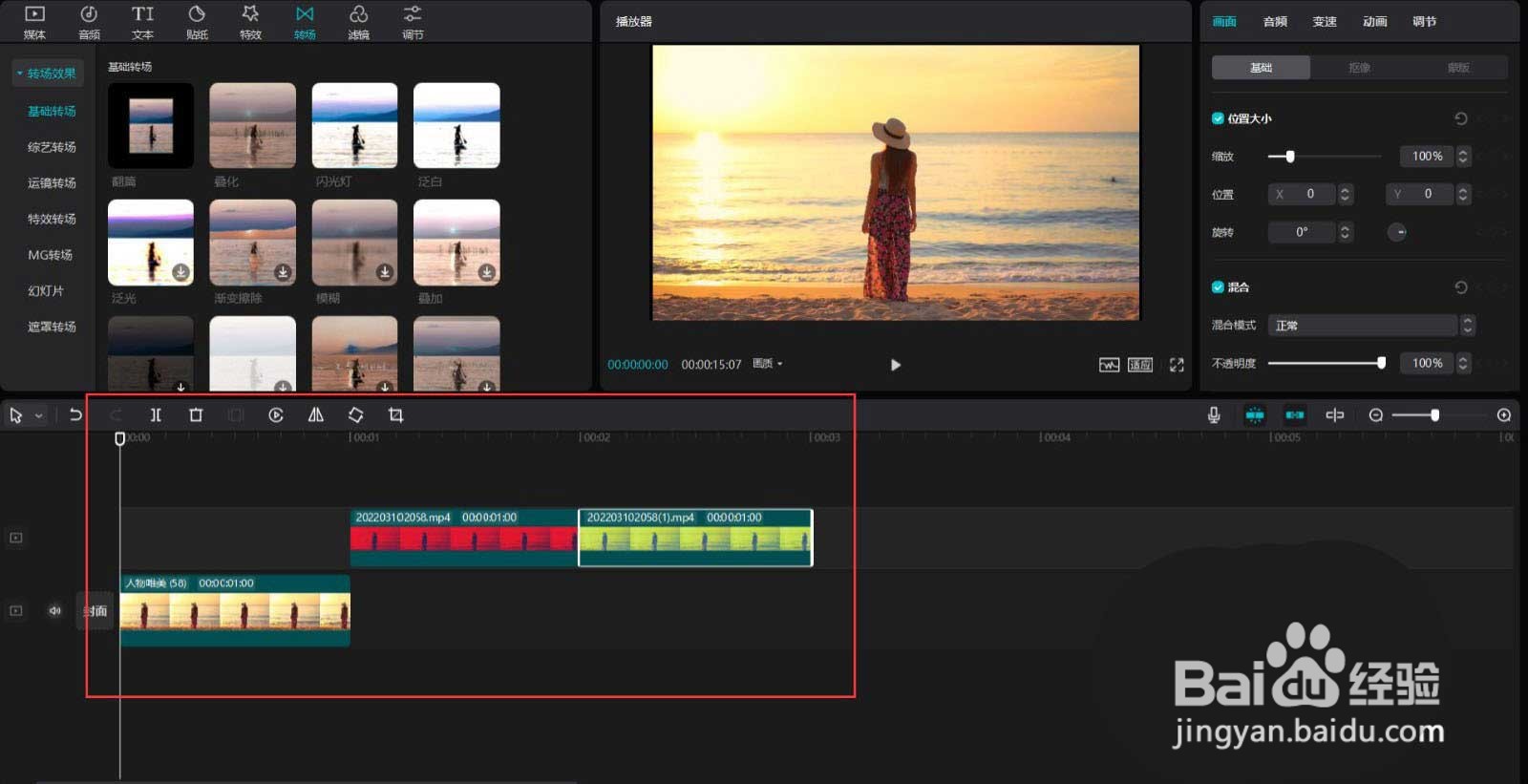The width and height of the screenshot is (1528, 784).
Task: Open 遮罩转场 category
Action: [x=52, y=327]
